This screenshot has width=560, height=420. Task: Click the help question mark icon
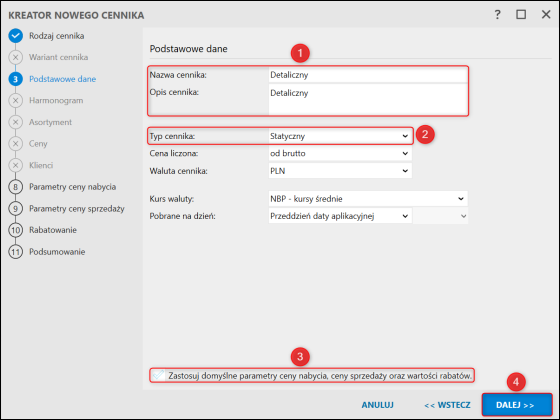[498, 15]
